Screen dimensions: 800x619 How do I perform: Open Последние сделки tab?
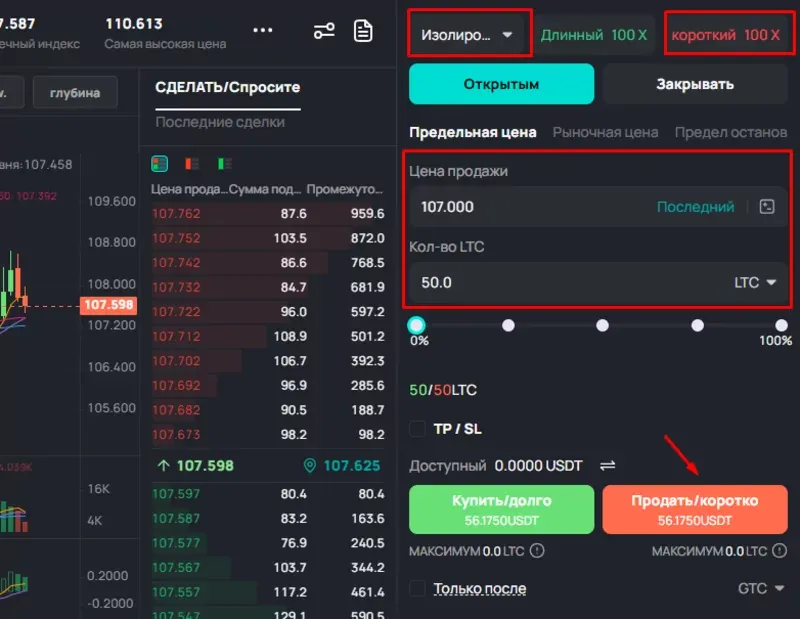tap(220, 122)
